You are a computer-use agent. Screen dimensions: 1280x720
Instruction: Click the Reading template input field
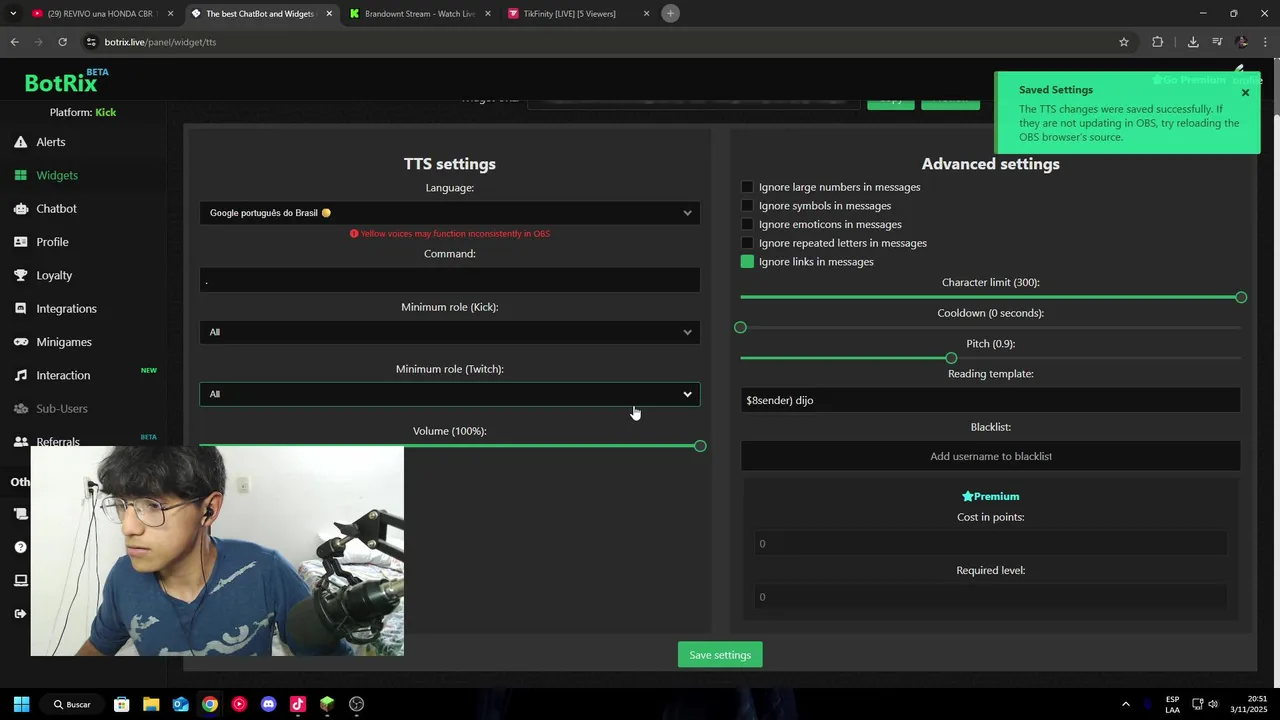coord(990,400)
